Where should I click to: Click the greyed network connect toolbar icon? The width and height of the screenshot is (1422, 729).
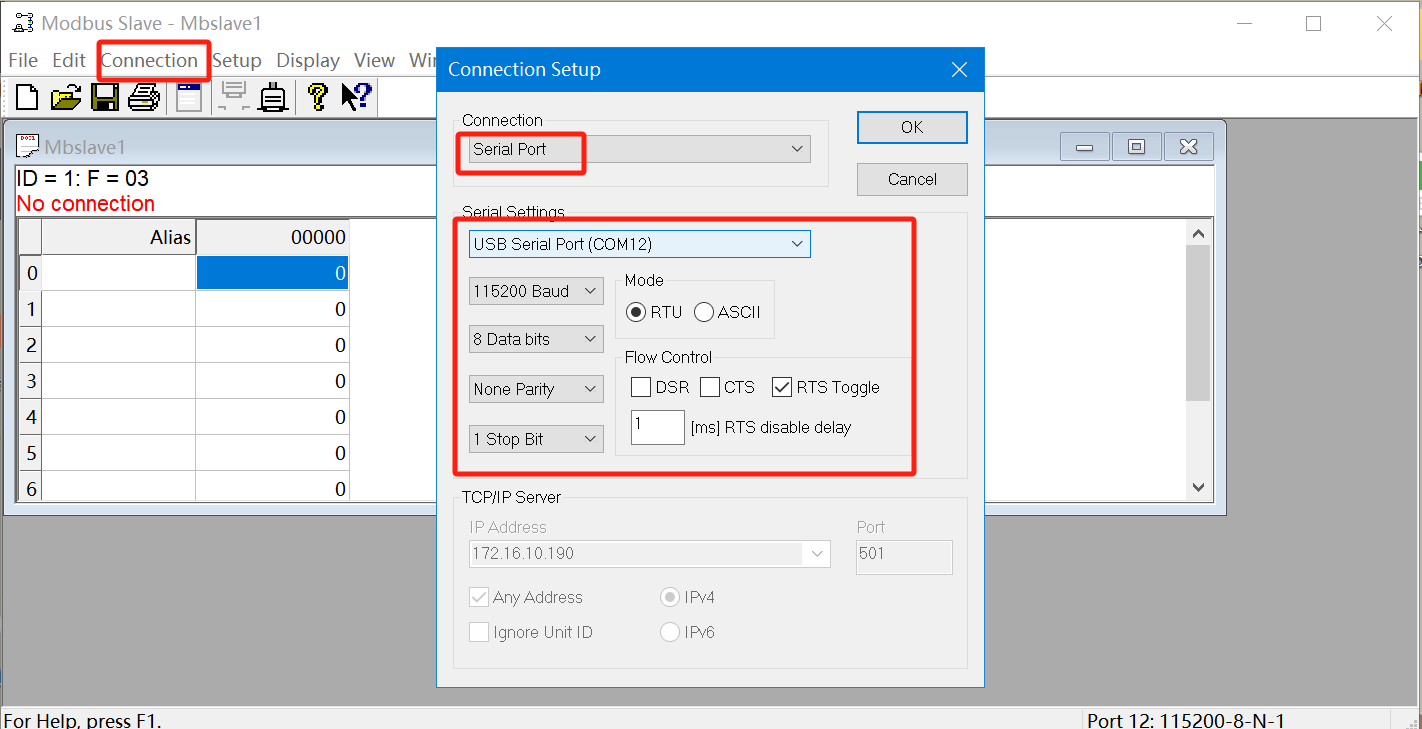click(234, 97)
